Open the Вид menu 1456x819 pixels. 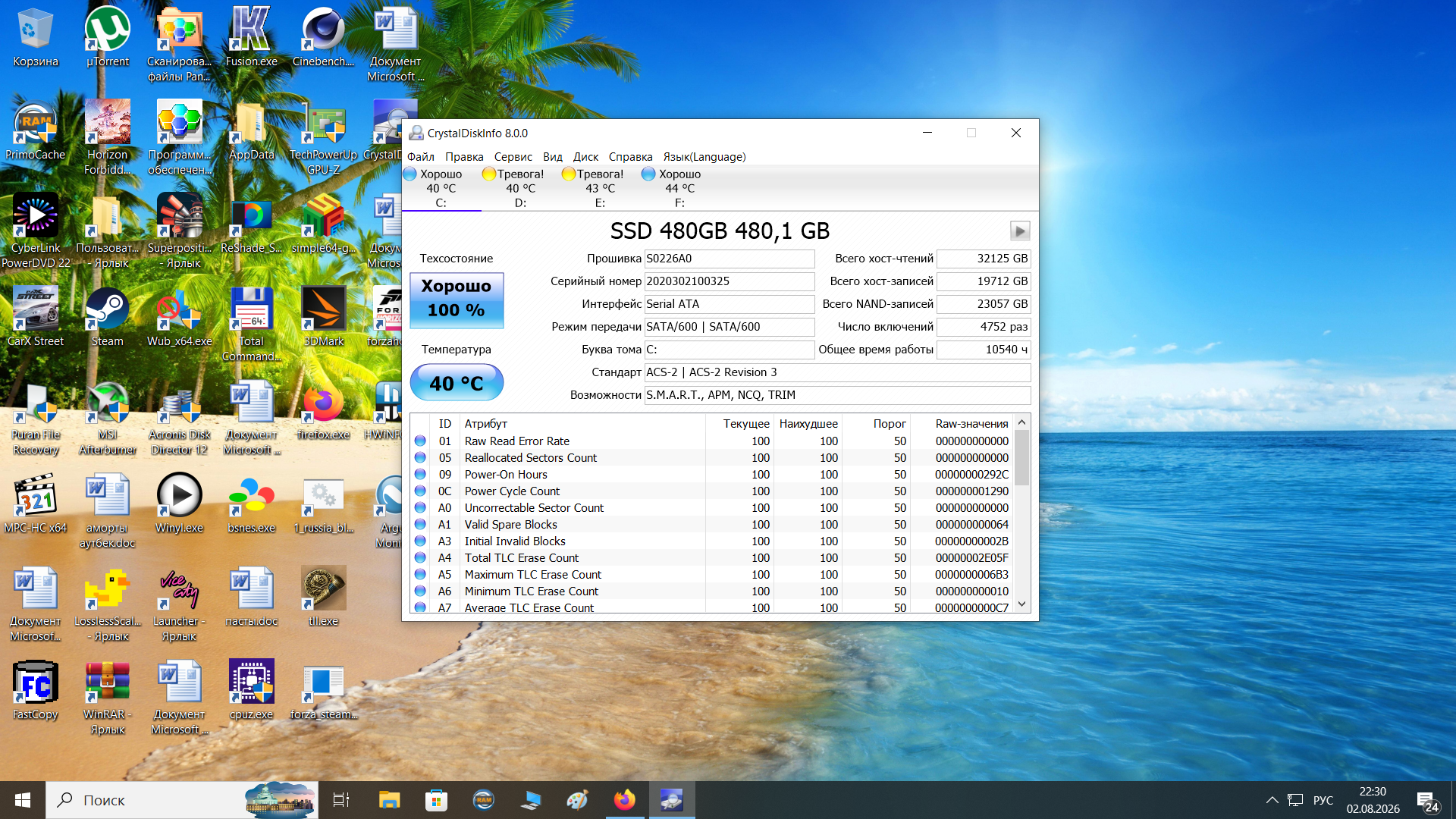tap(553, 157)
